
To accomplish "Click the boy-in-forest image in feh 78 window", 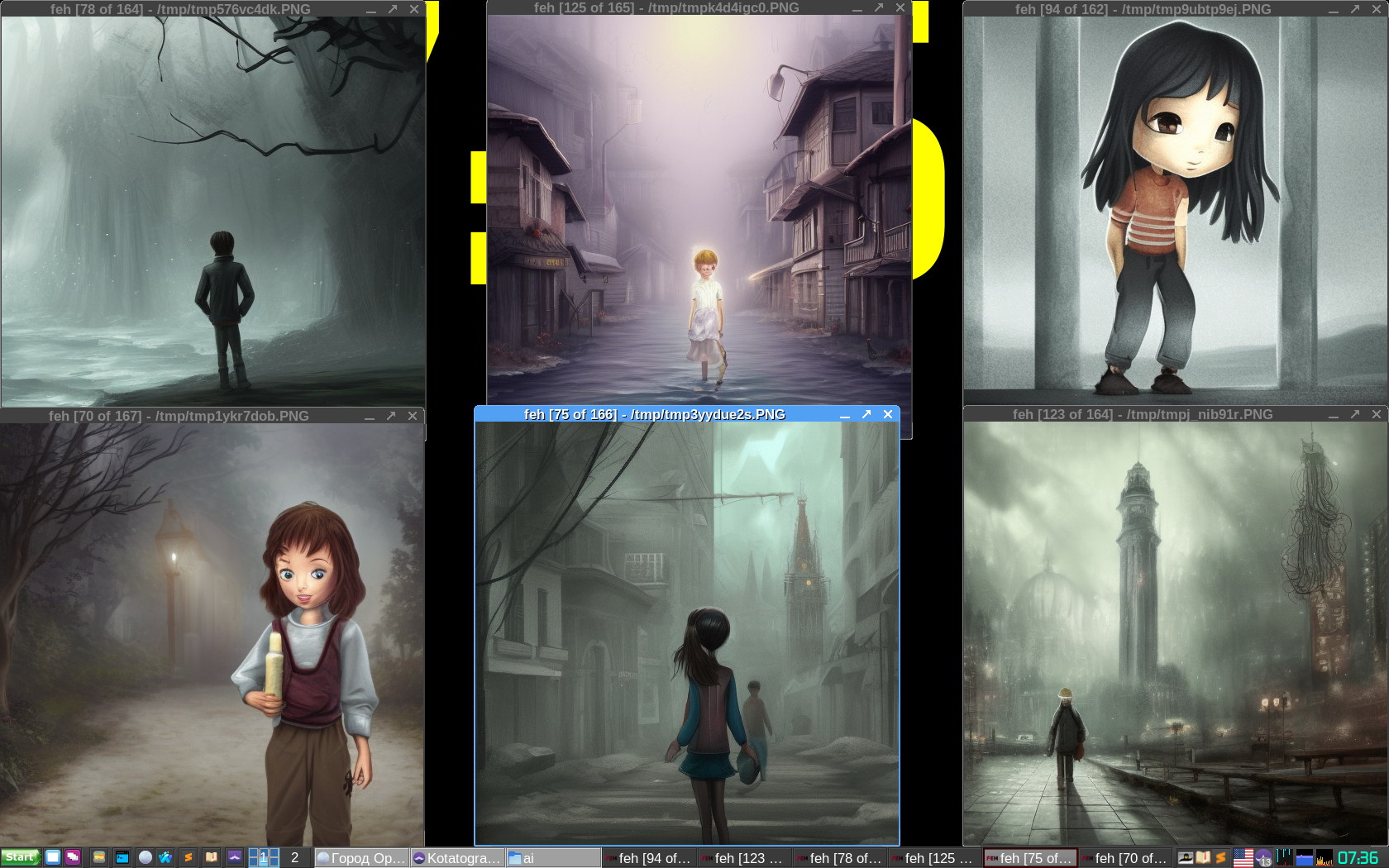I will pyautogui.click(x=213, y=212).
